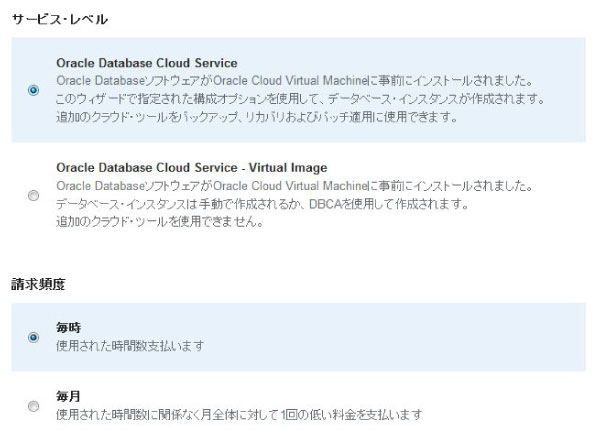The image size is (601, 446).
Task: Click the バックアップ、リカバリおよびパッチ適用 description line
Action: pos(257,116)
